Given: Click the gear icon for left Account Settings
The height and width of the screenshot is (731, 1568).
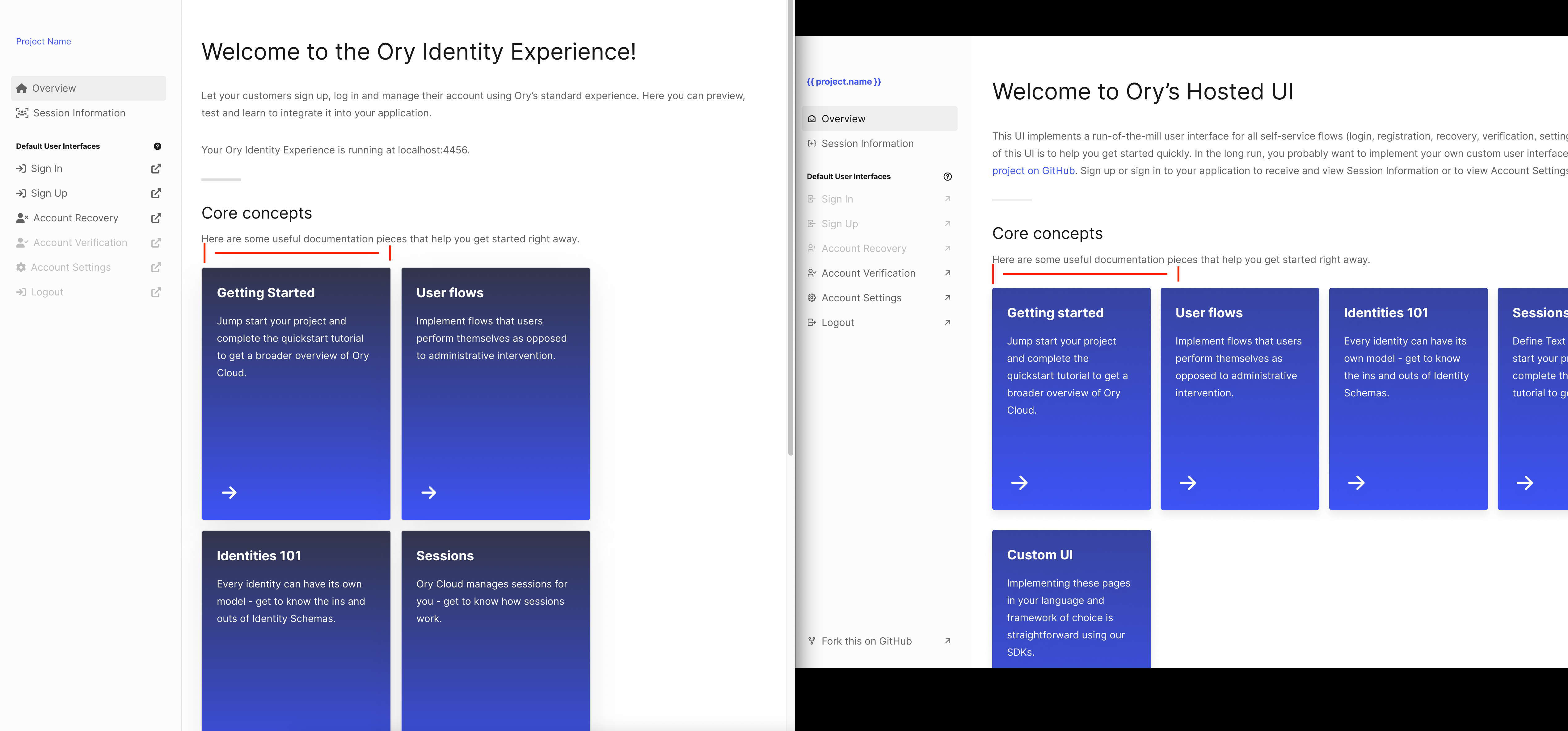Looking at the screenshot, I should 21,268.
